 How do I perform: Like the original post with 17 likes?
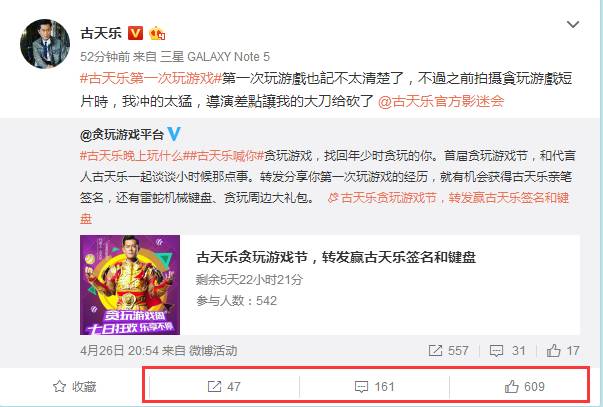[x=563, y=350]
